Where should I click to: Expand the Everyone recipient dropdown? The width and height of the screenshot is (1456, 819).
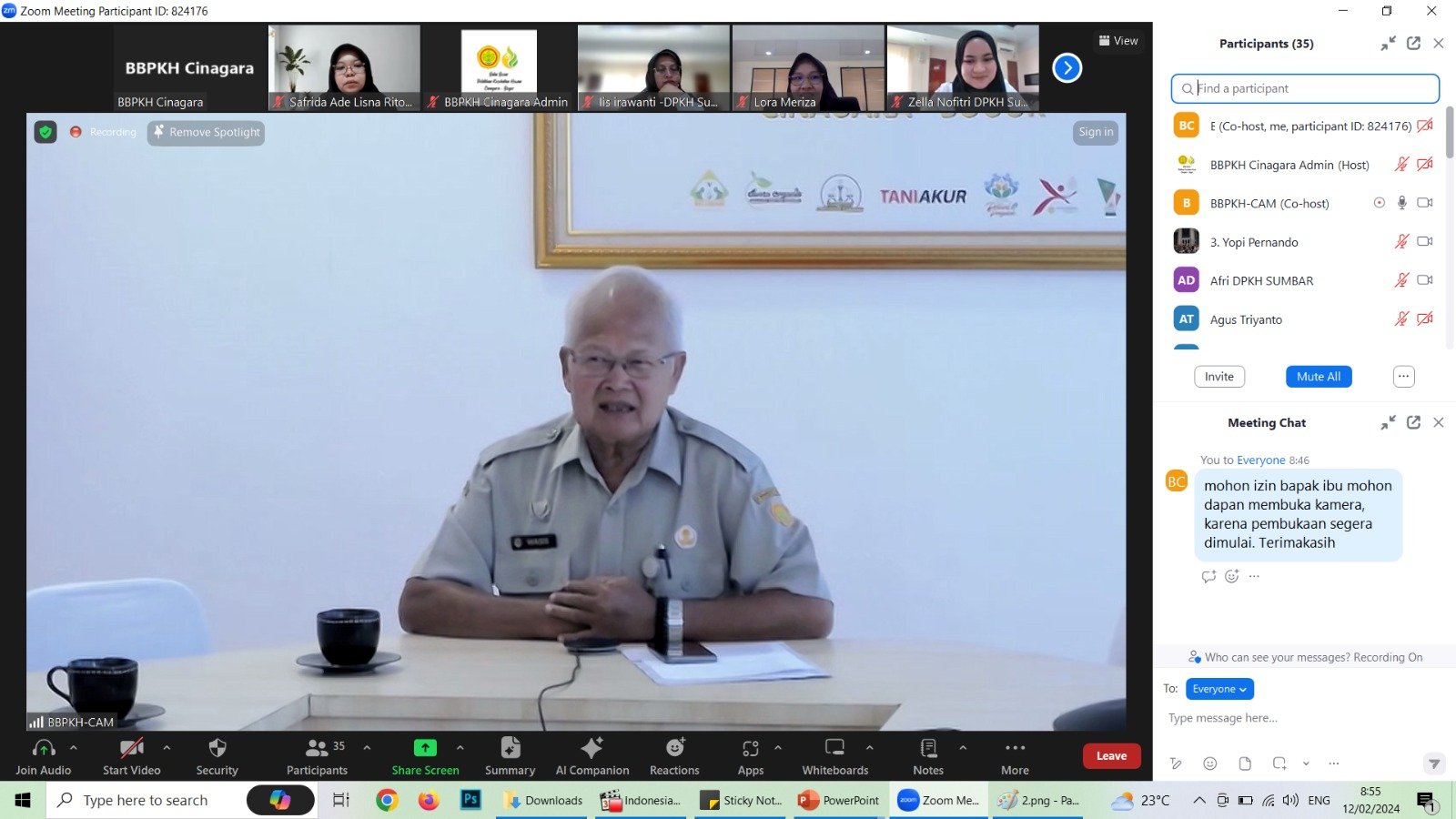pos(1219,689)
